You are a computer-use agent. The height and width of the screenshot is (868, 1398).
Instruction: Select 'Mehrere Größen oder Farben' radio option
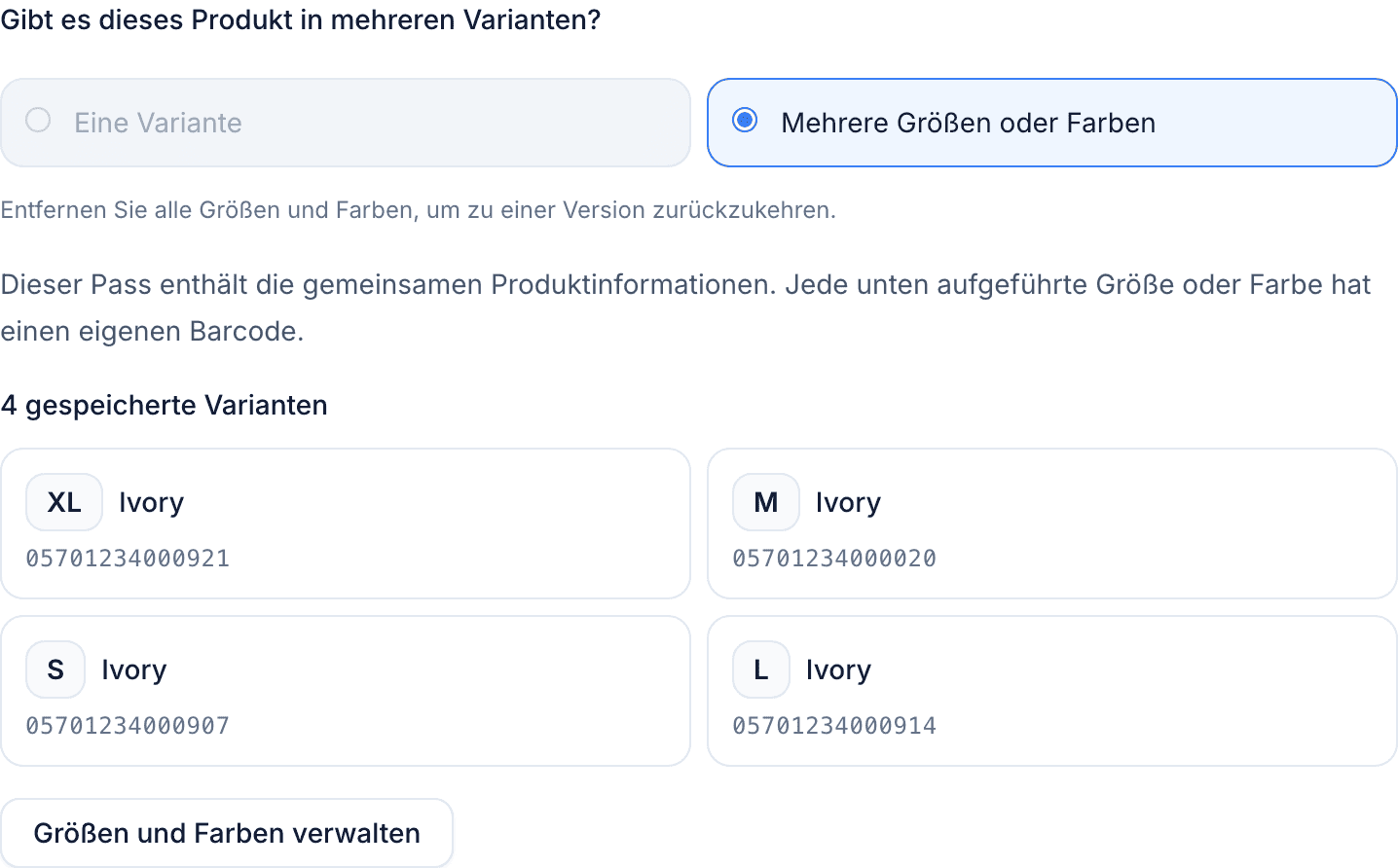point(1052,123)
